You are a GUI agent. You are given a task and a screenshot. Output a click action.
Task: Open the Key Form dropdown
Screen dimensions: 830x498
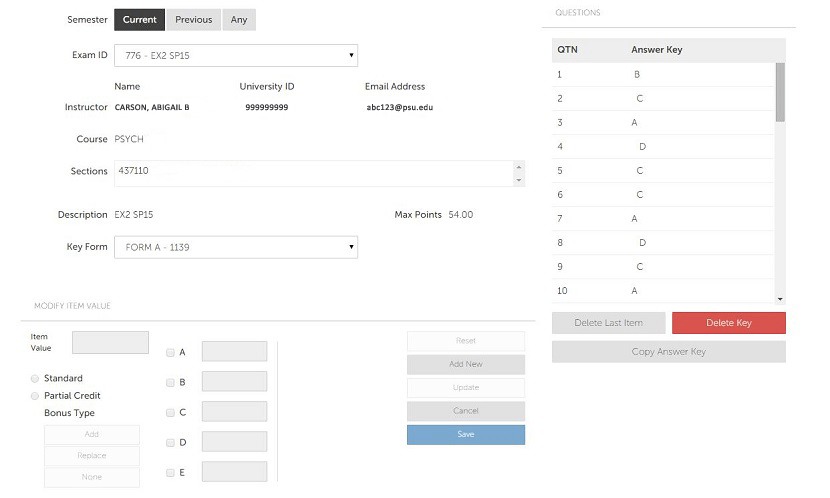pos(236,247)
